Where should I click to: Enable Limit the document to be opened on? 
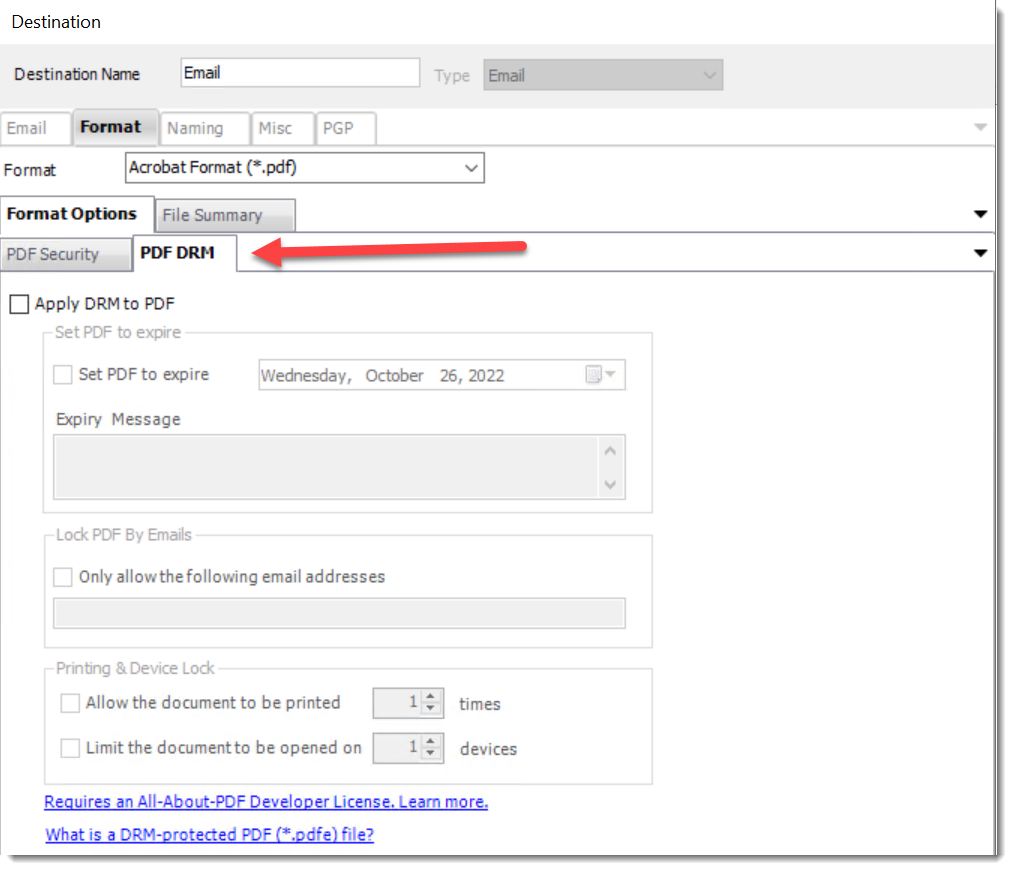pos(70,748)
